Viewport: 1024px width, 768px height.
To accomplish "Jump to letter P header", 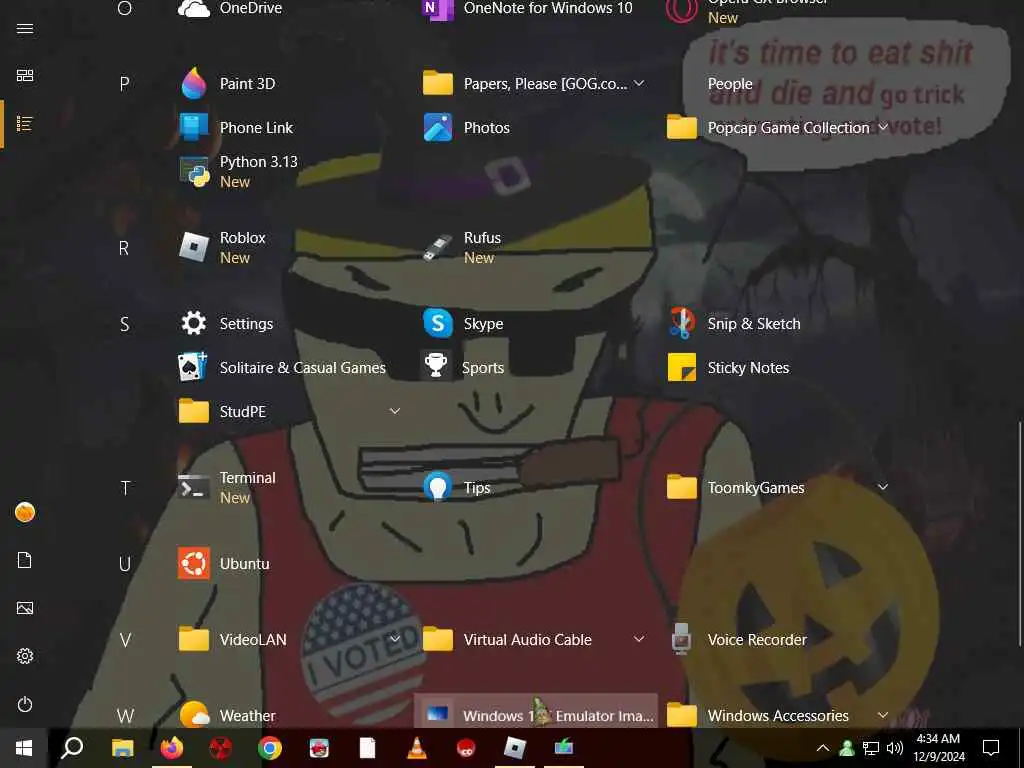I will (x=125, y=84).
